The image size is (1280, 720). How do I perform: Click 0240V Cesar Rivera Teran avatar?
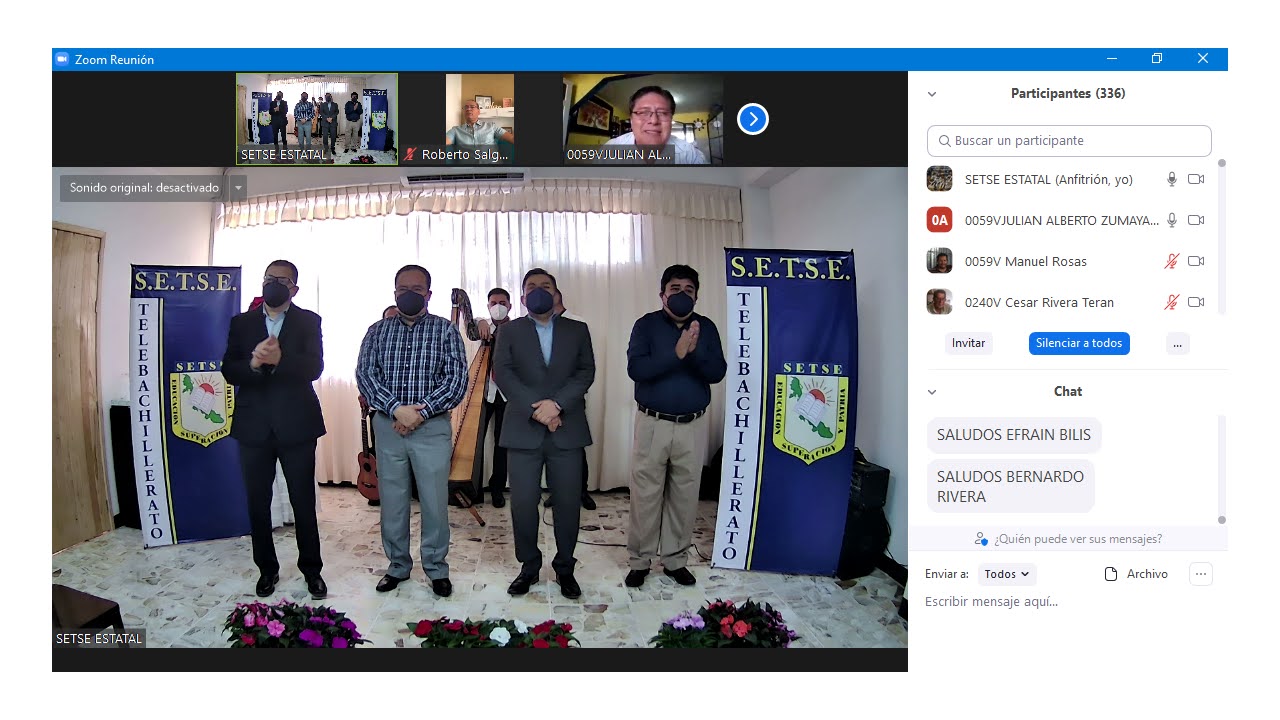click(x=939, y=302)
